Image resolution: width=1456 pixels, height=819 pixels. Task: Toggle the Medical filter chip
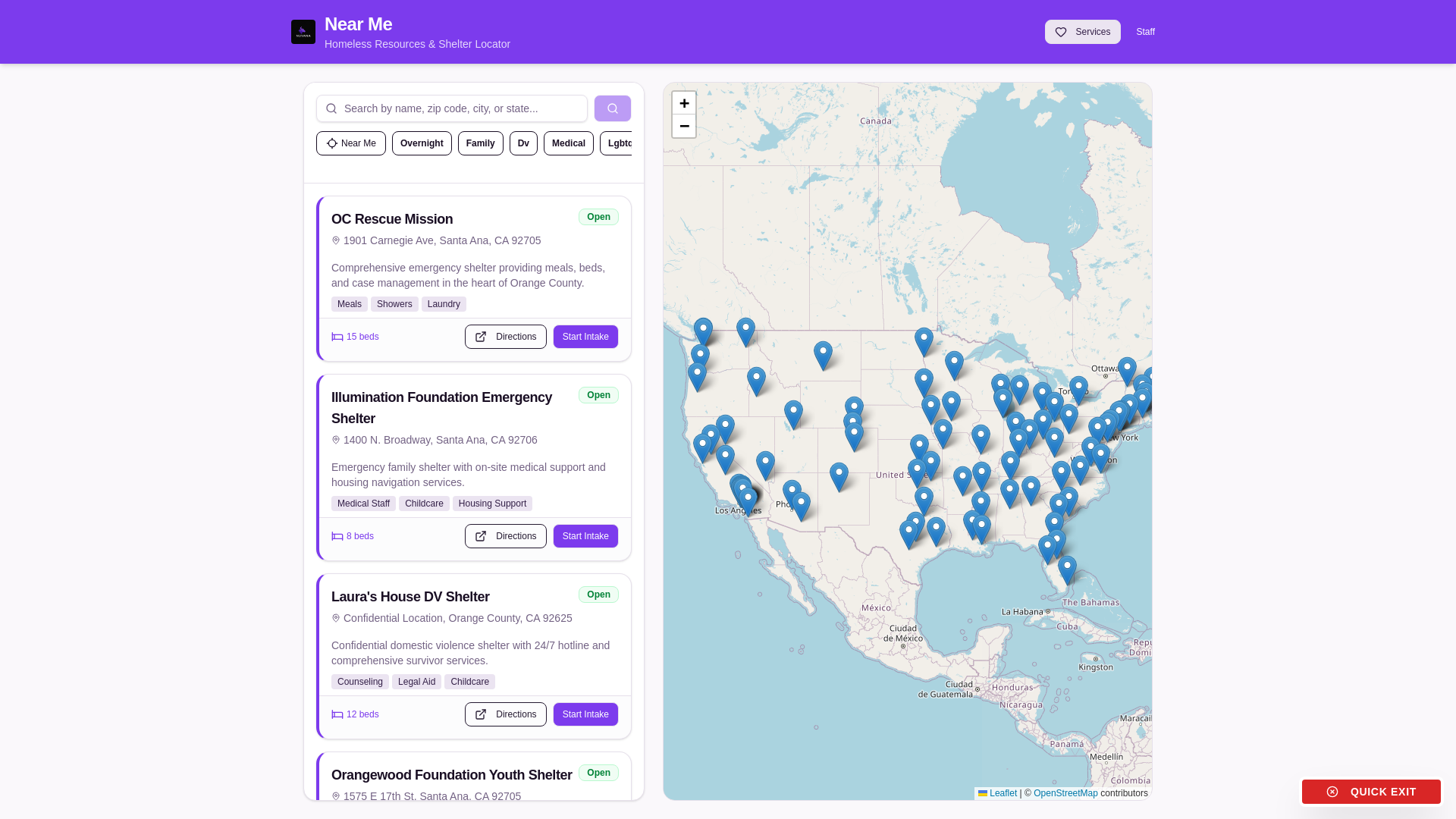pos(569,143)
